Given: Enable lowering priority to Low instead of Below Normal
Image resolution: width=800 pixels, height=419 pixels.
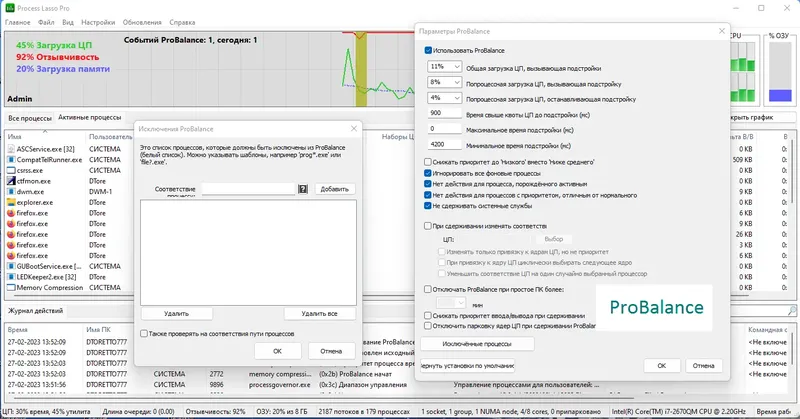Looking at the screenshot, I should tap(428, 162).
